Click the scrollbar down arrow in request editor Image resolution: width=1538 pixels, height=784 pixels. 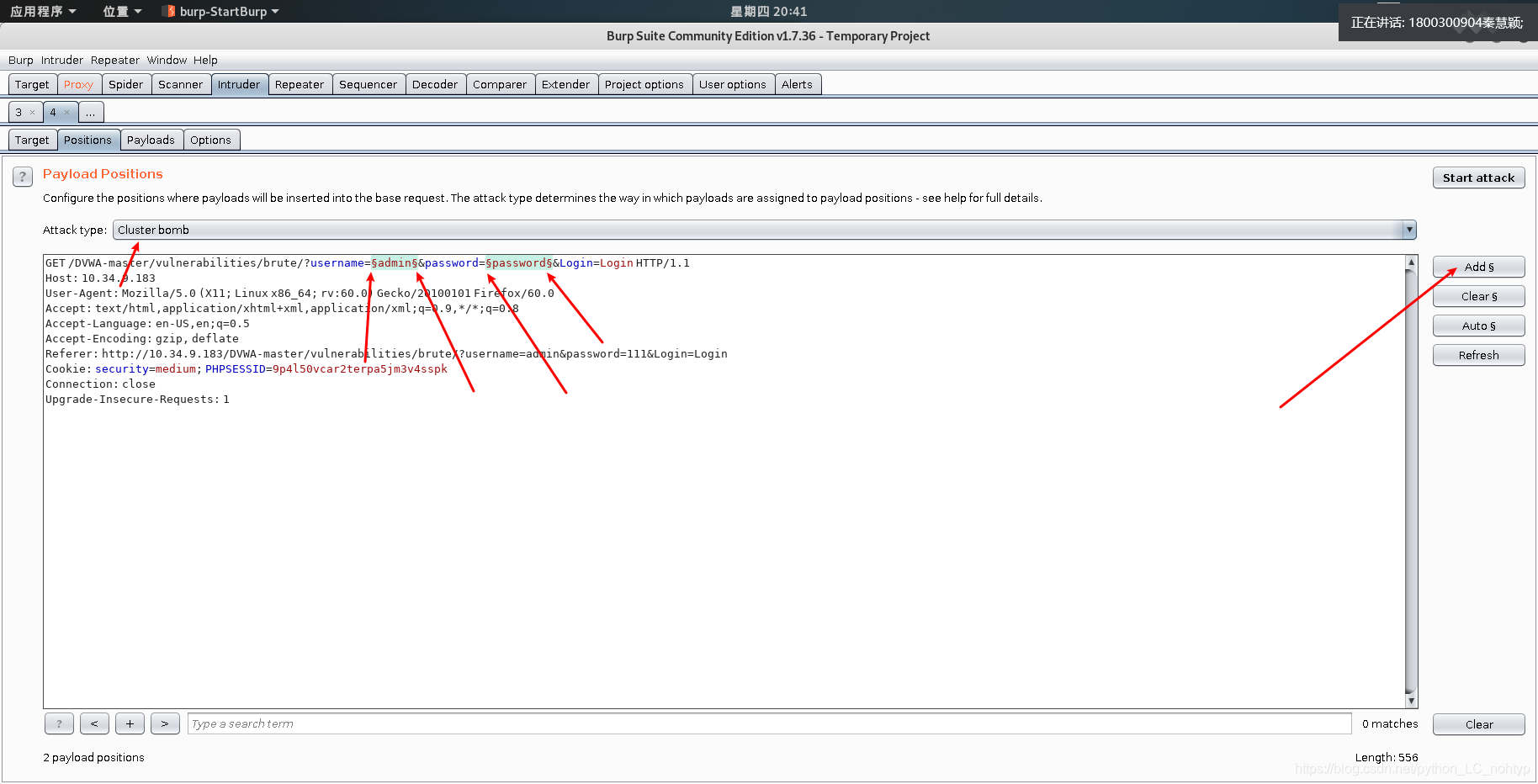point(1411,701)
